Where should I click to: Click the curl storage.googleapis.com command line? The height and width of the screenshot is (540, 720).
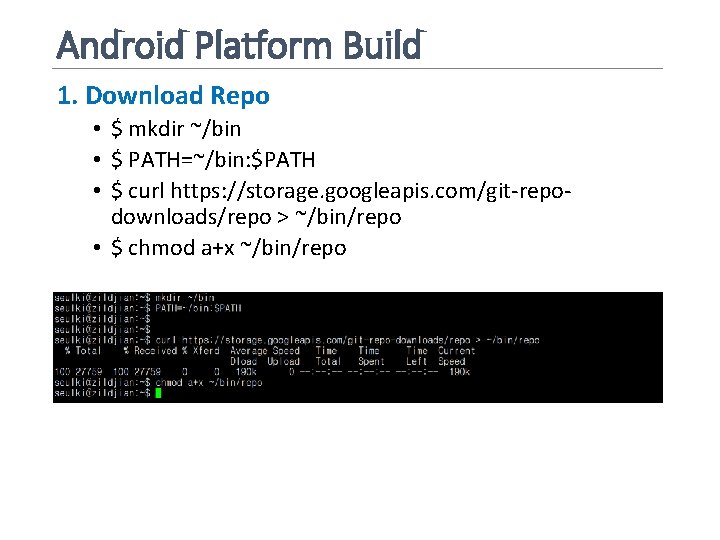pyautogui.click(x=341, y=191)
